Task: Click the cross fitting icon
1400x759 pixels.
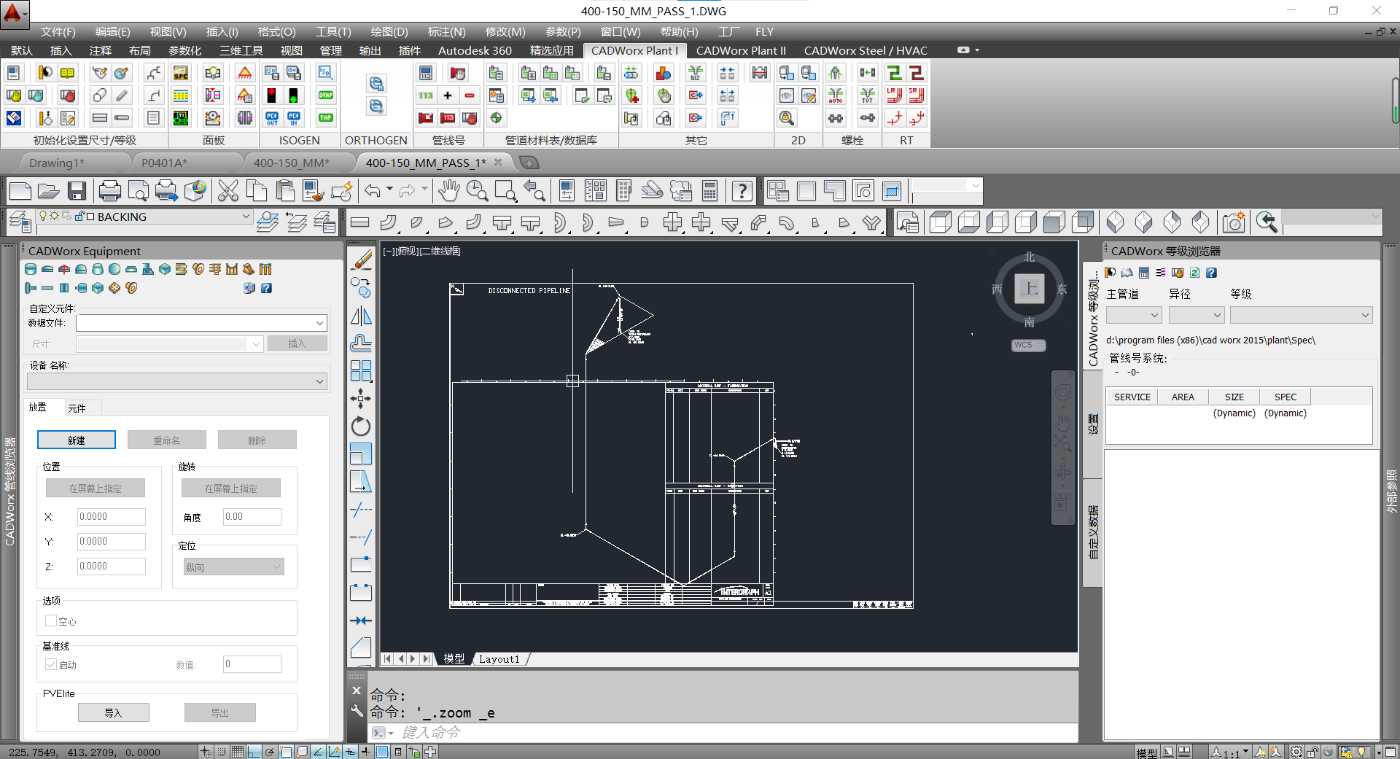Action: 674,222
